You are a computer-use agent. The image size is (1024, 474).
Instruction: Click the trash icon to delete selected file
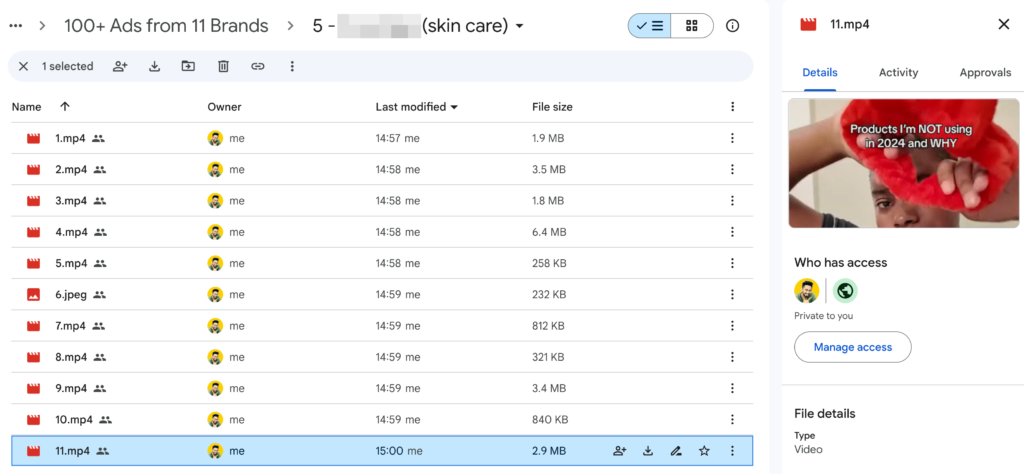[x=223, y=66]
